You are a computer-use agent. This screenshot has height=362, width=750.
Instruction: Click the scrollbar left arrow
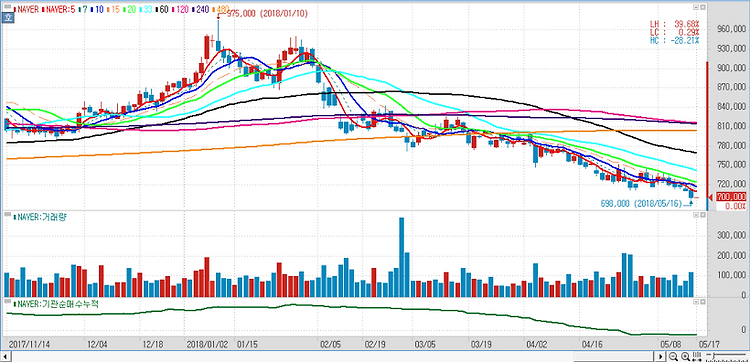coord(6,357)
